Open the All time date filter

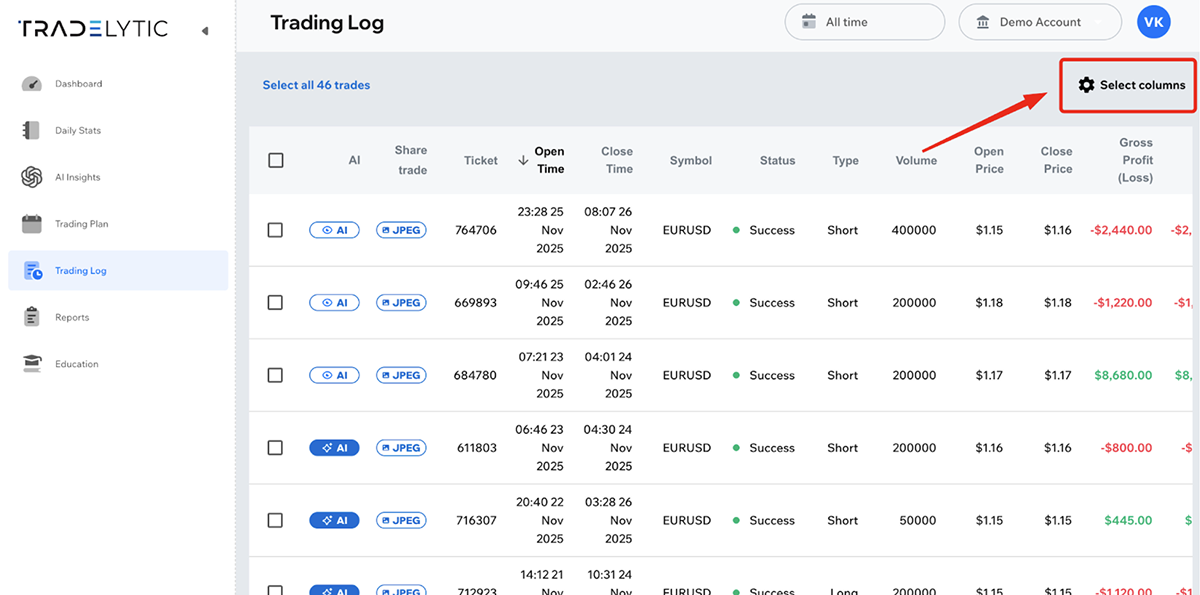coord(864,21)
